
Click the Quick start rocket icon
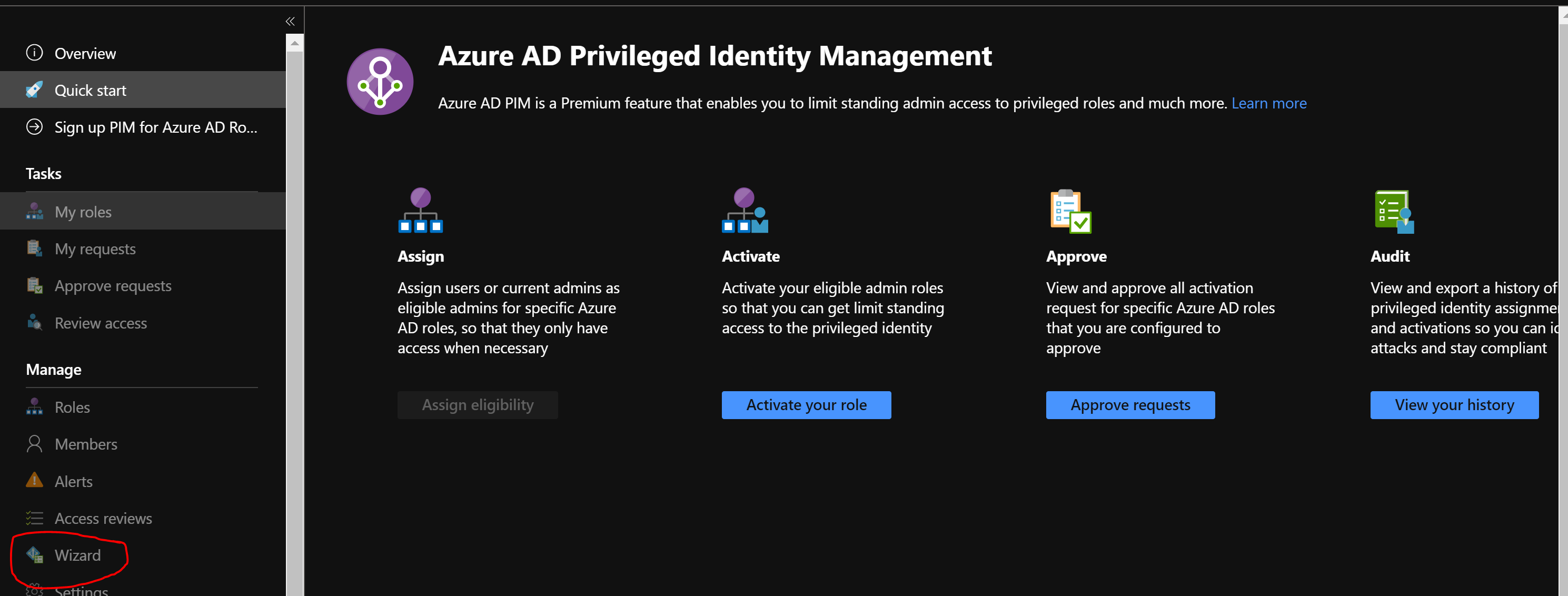click(35, 90)
